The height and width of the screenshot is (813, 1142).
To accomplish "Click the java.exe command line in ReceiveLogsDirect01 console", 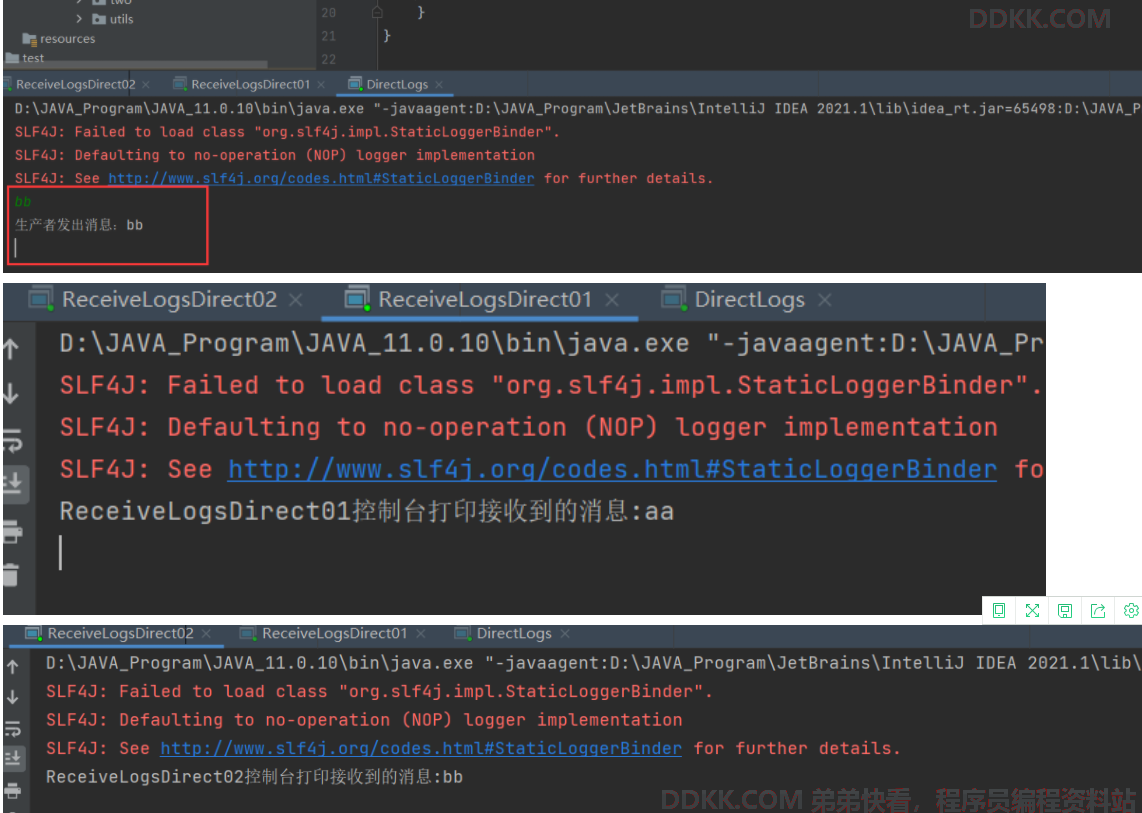I will pos(551,343).
